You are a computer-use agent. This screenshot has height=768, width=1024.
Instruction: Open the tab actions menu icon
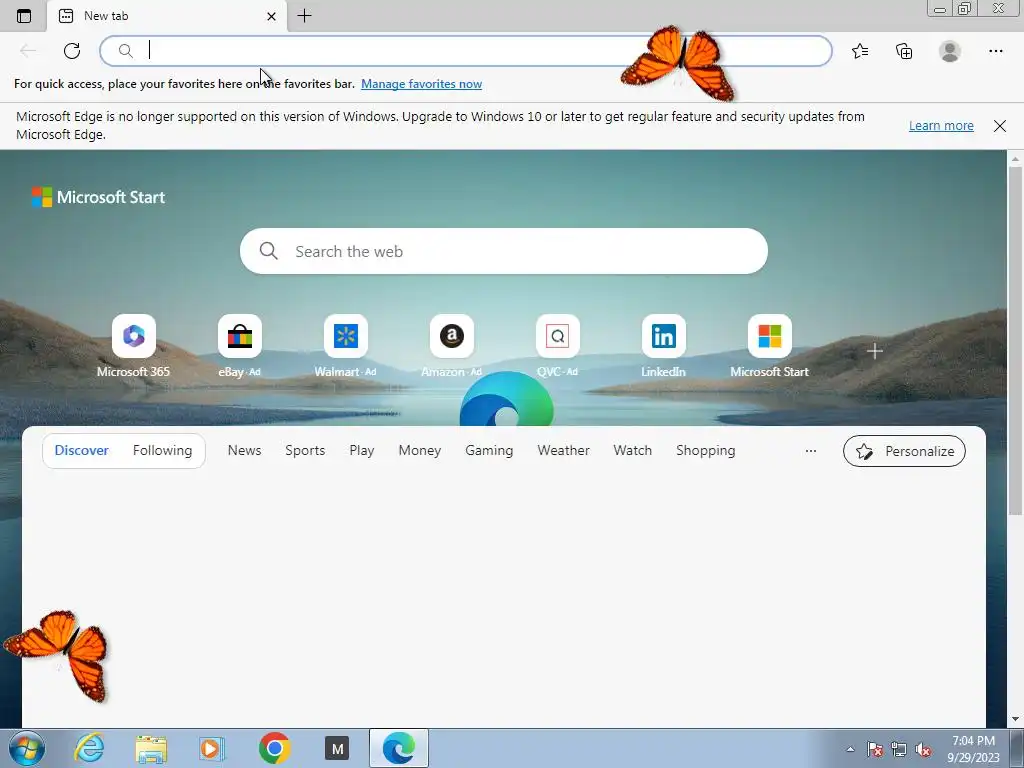[24, 16]
